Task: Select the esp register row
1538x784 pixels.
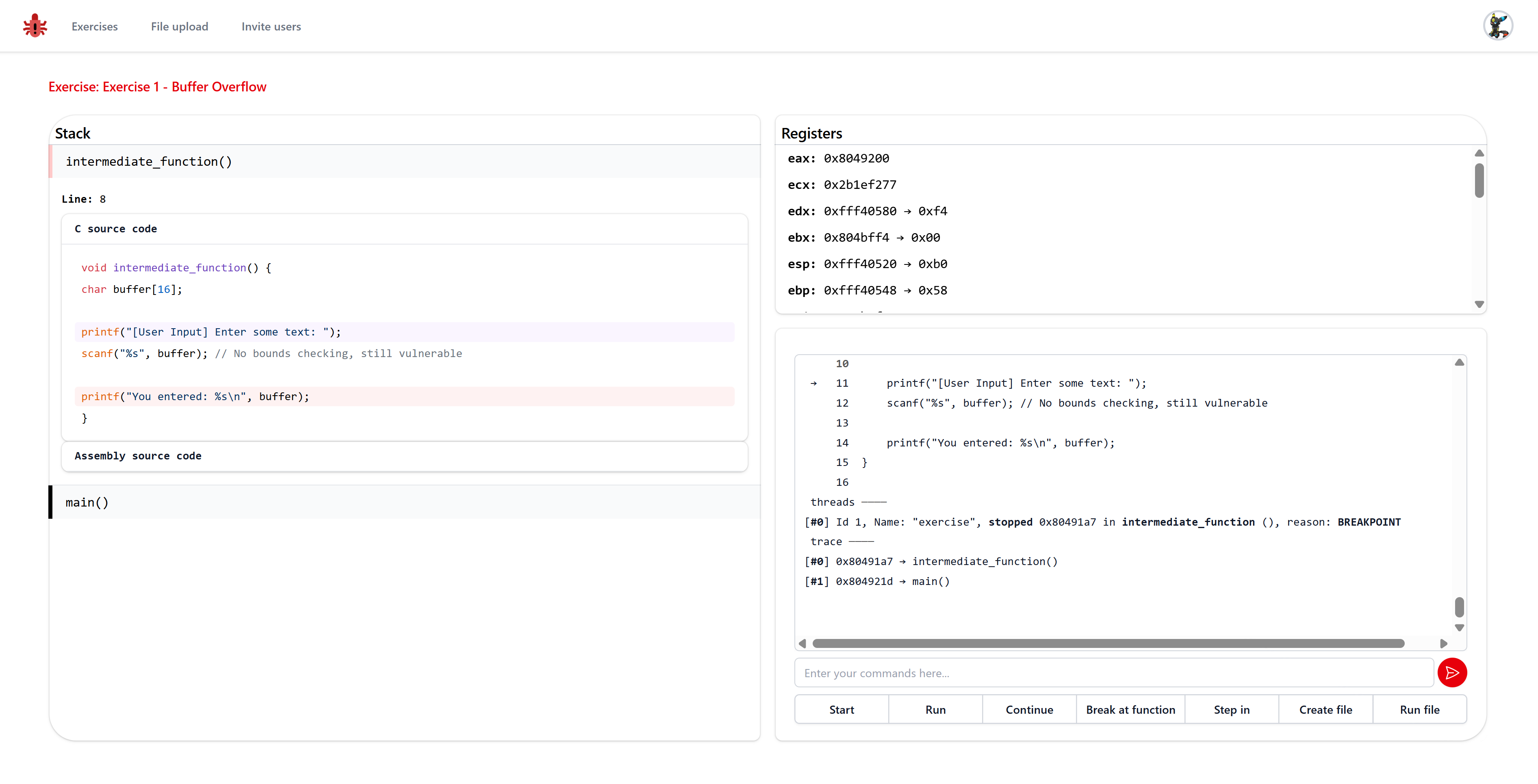Action: (867, 264)
